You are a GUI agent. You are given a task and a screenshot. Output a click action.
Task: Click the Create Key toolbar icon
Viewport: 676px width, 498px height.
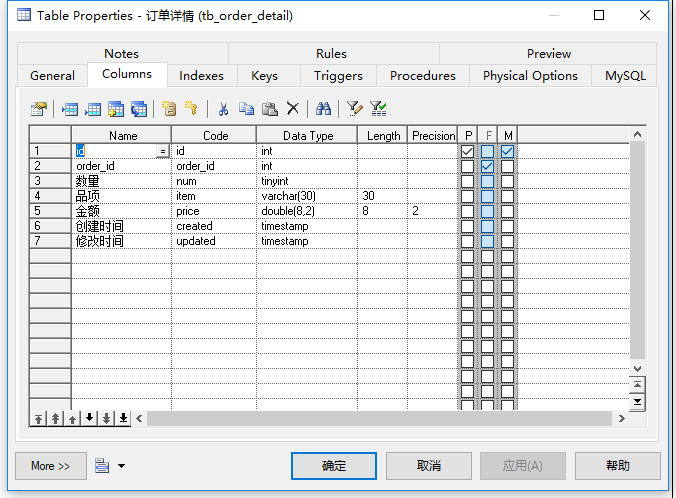click(191, 109)
